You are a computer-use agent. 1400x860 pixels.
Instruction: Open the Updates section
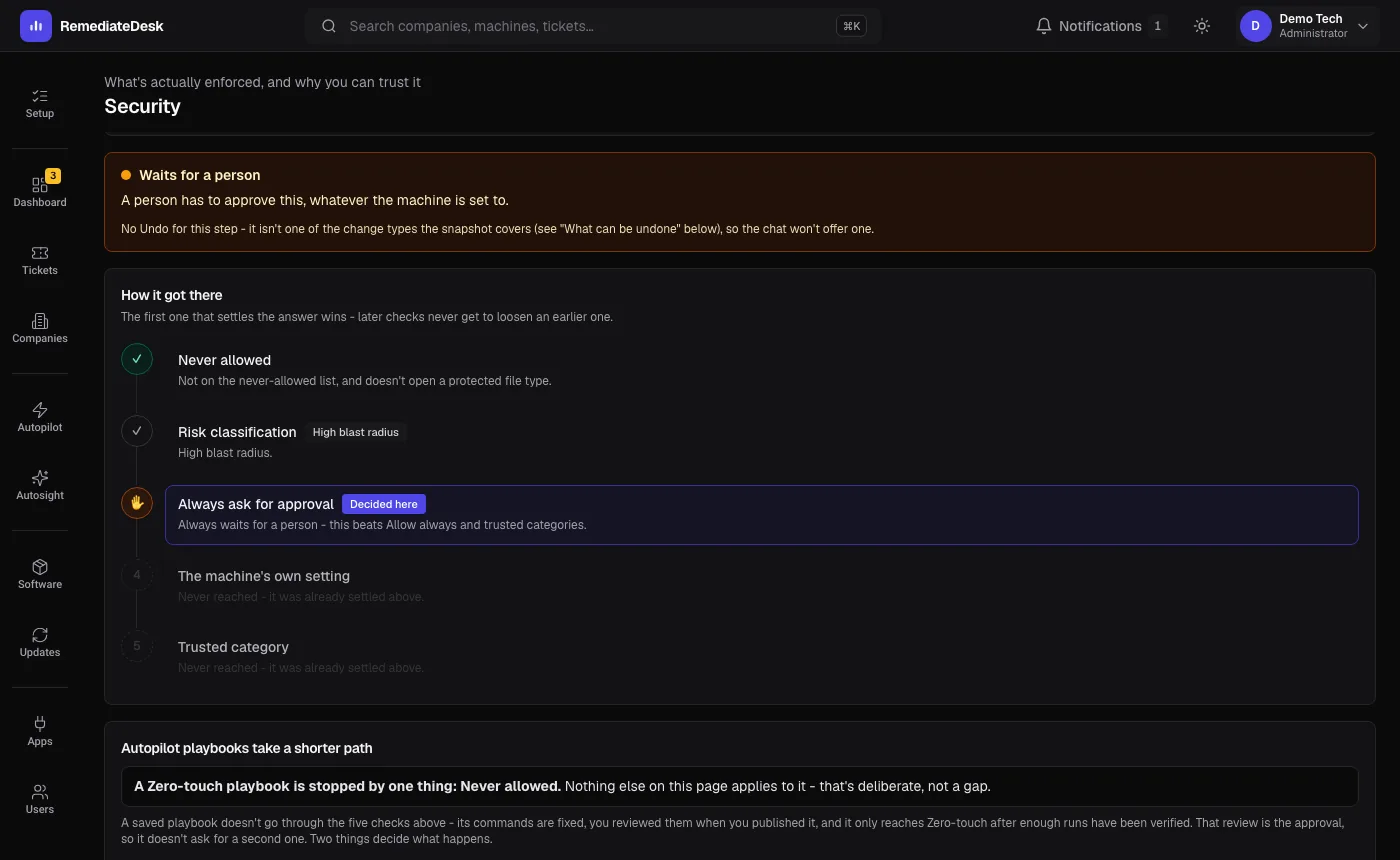(x=40, y=642)
